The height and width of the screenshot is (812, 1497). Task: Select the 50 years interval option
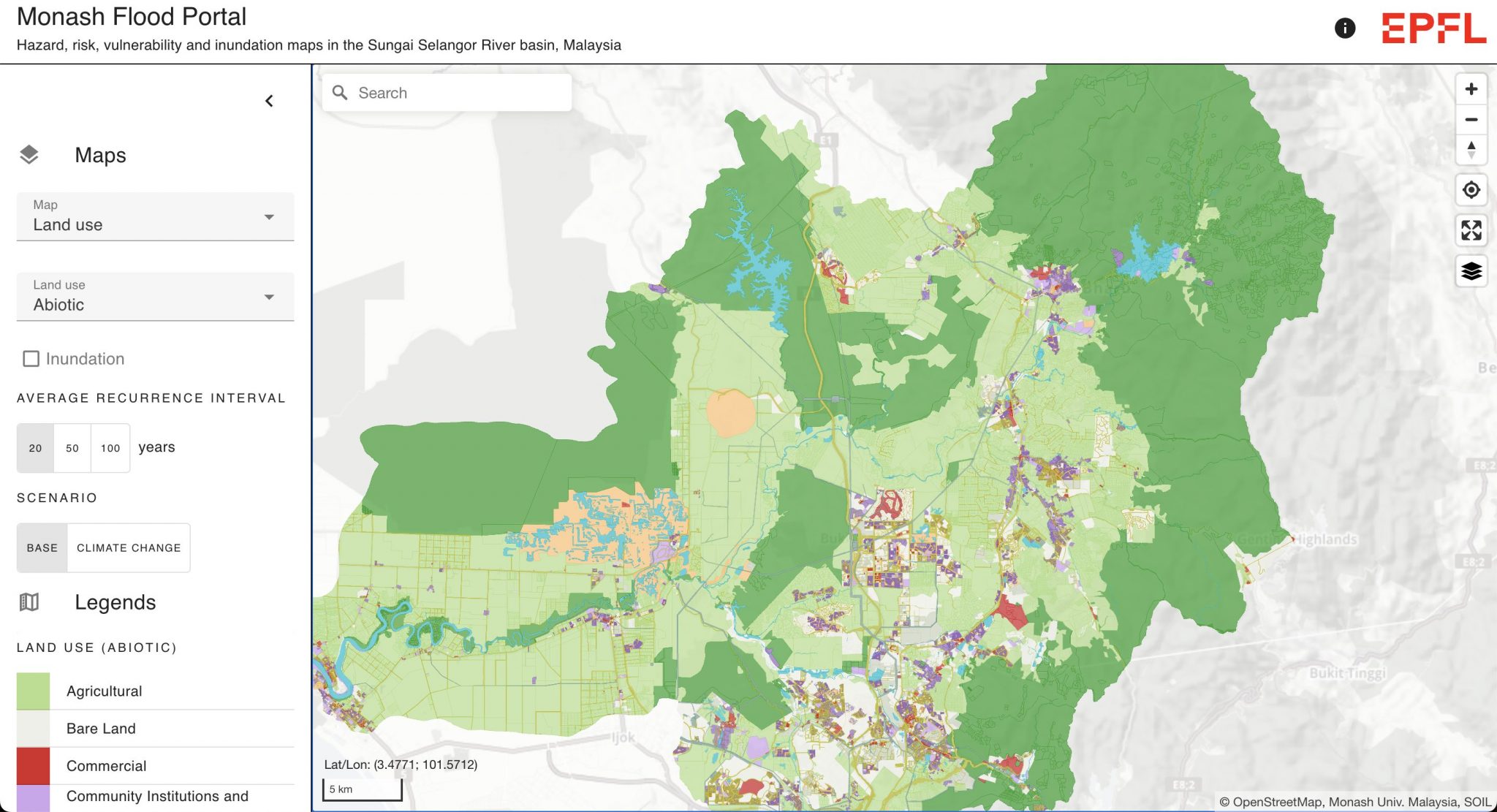click(x=72, y=447)
